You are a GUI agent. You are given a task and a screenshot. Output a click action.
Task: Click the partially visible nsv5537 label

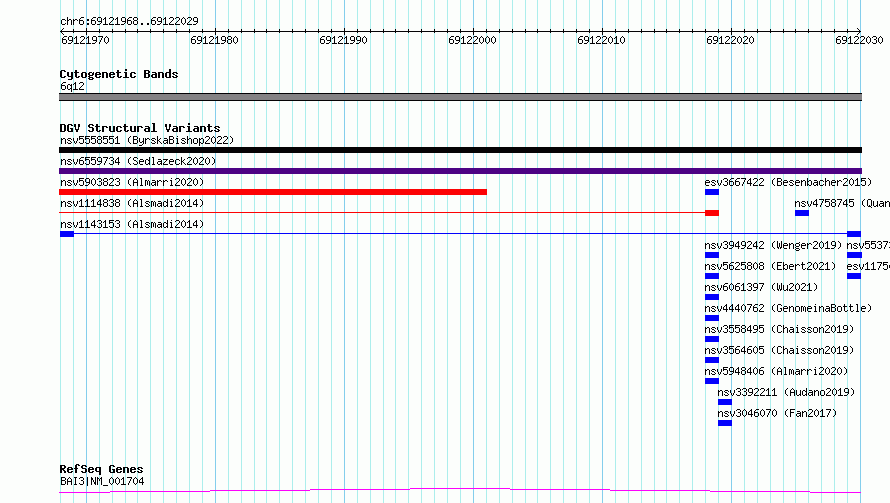coord(868,245)
